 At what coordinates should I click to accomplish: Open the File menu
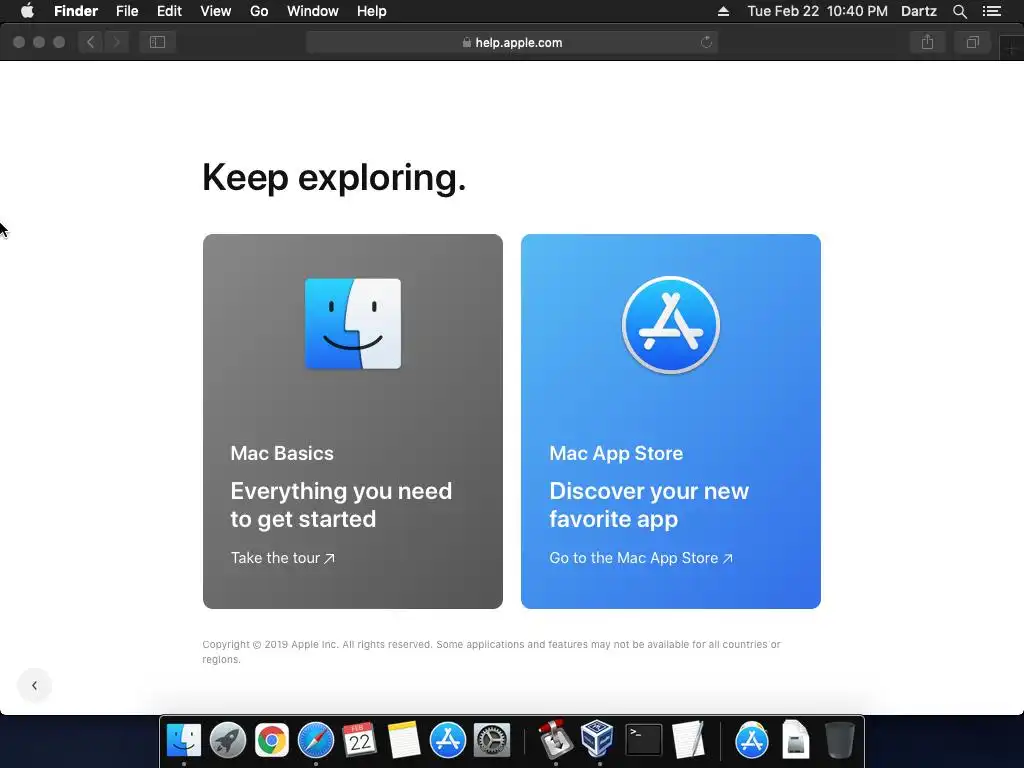pos(127,11)
